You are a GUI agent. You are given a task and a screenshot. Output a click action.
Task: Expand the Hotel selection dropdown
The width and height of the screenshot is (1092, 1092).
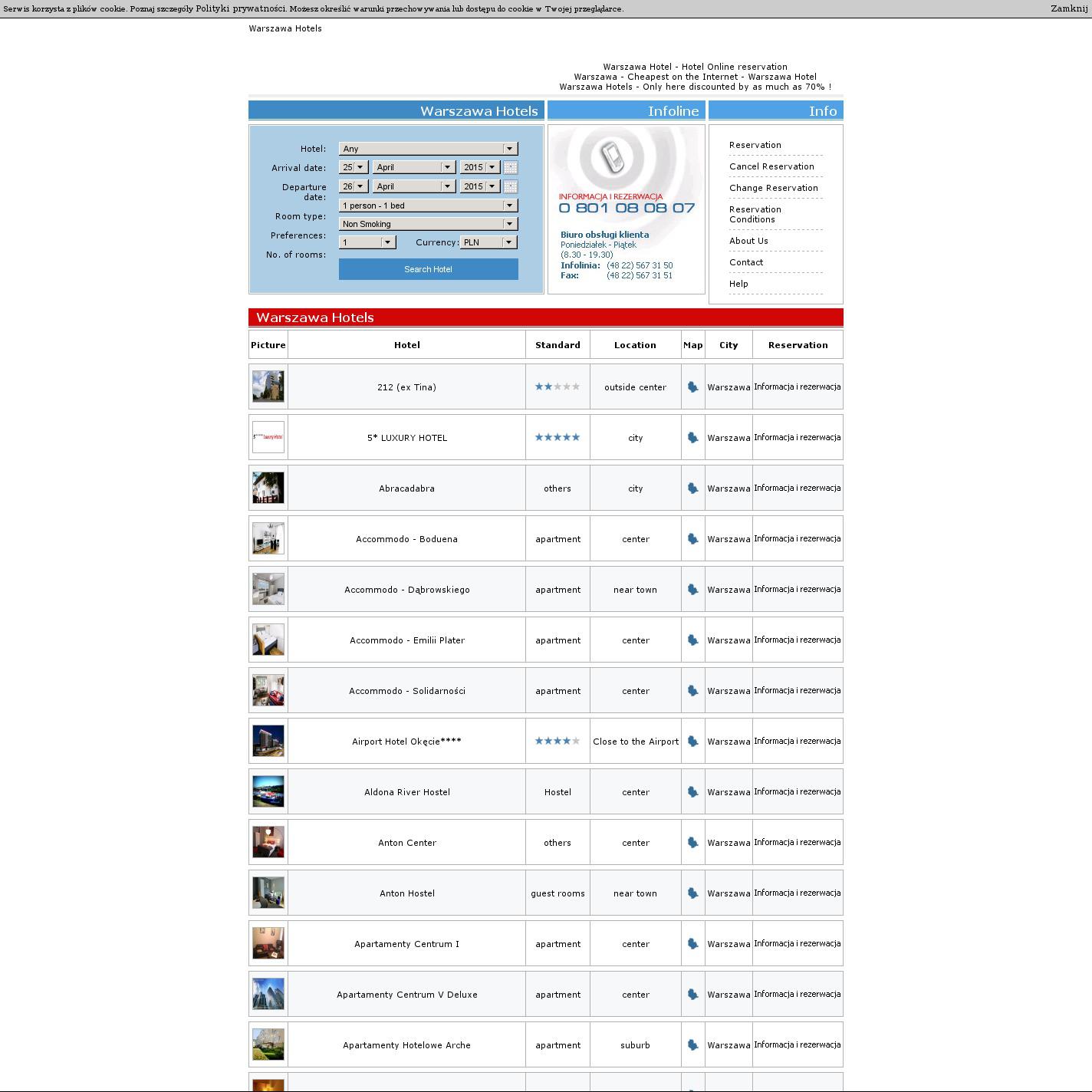click(x=428, y=149)
